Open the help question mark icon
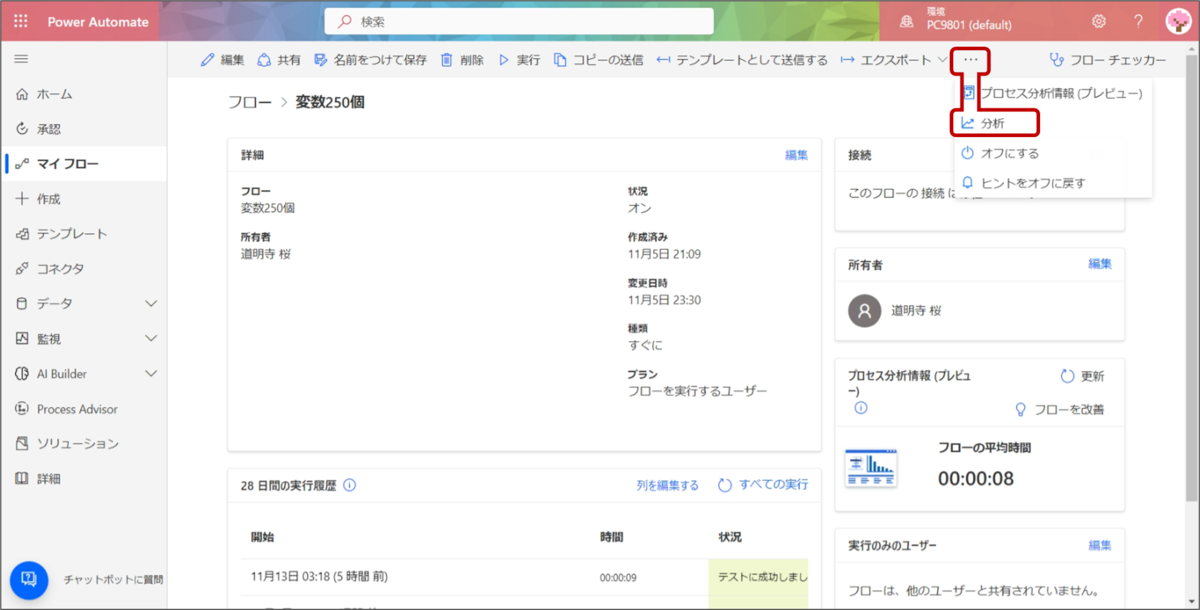This screenshot has height=610, width=1200. (x=1138, y=21)
